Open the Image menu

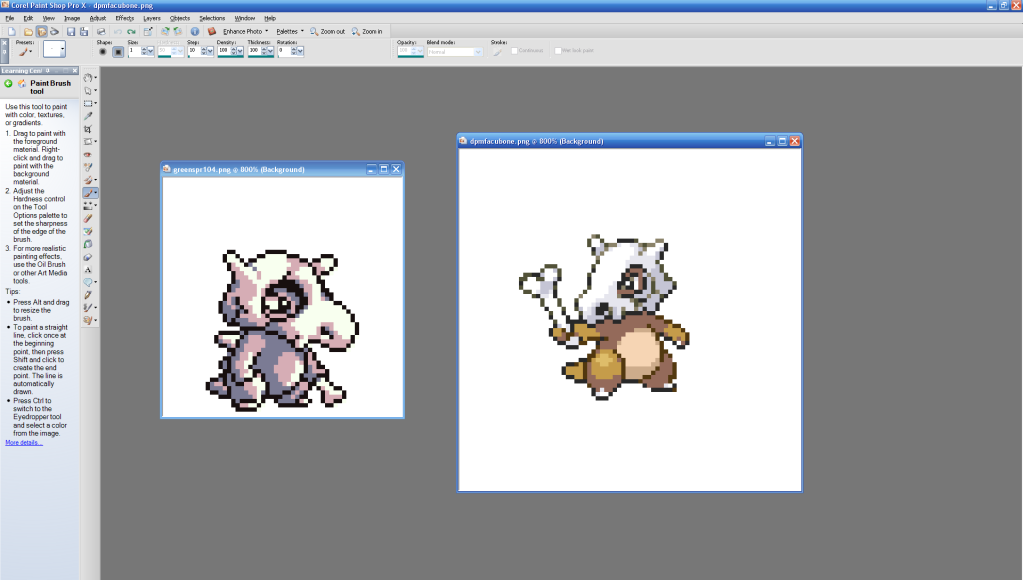point(72,18)
